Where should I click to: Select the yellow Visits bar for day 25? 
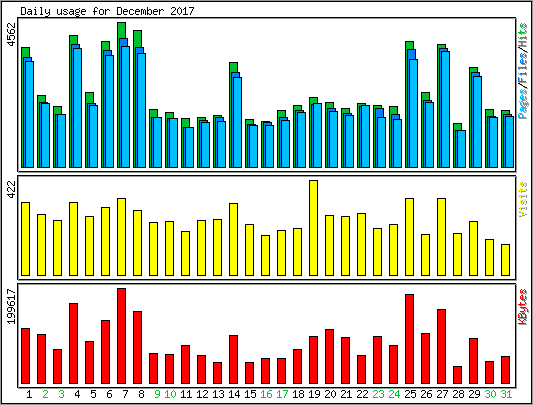409,237
